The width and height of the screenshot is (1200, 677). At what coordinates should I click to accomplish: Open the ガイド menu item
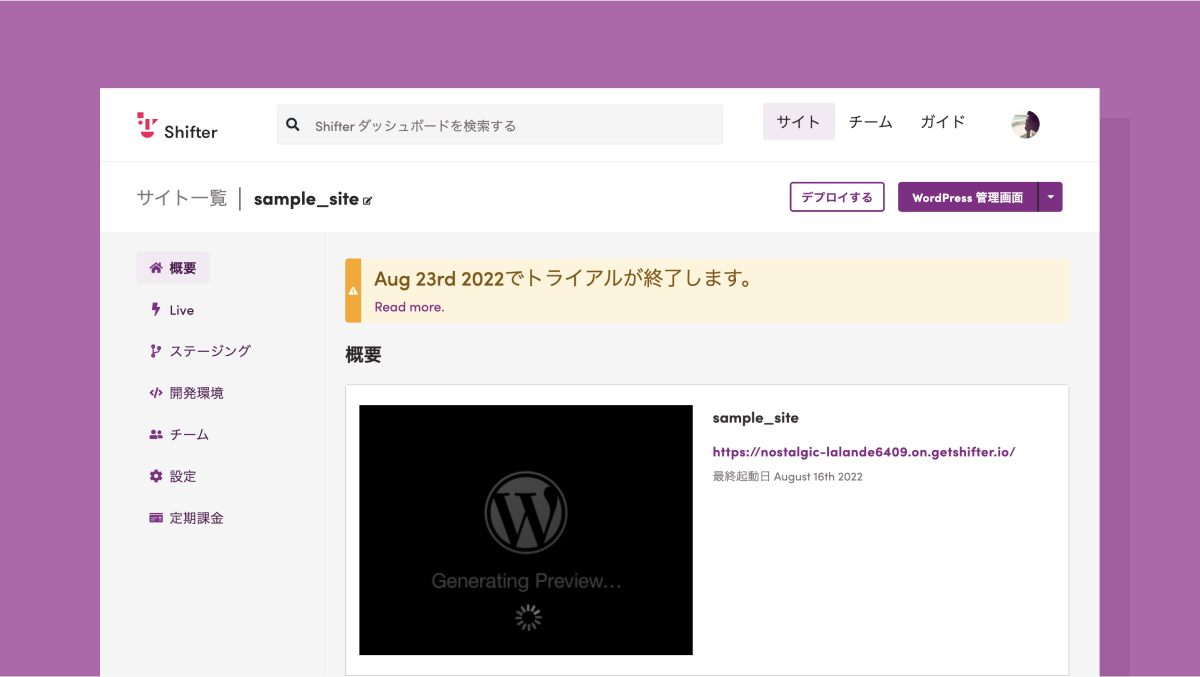click(942, 122)
